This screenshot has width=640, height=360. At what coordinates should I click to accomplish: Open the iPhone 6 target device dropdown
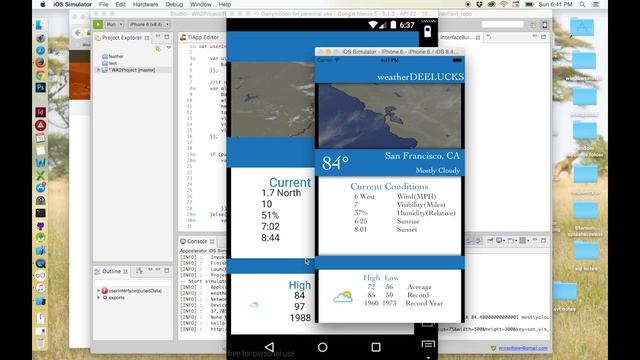(x=149, y=24)
